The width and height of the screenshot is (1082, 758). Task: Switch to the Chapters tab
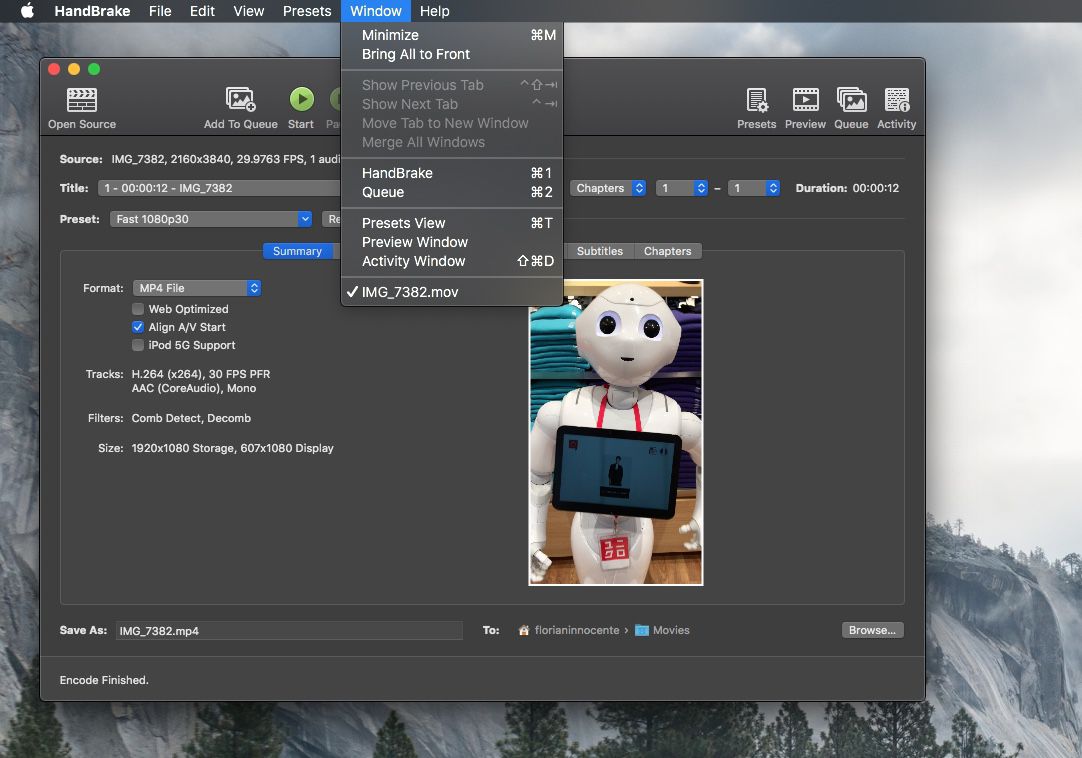(667, 251)
